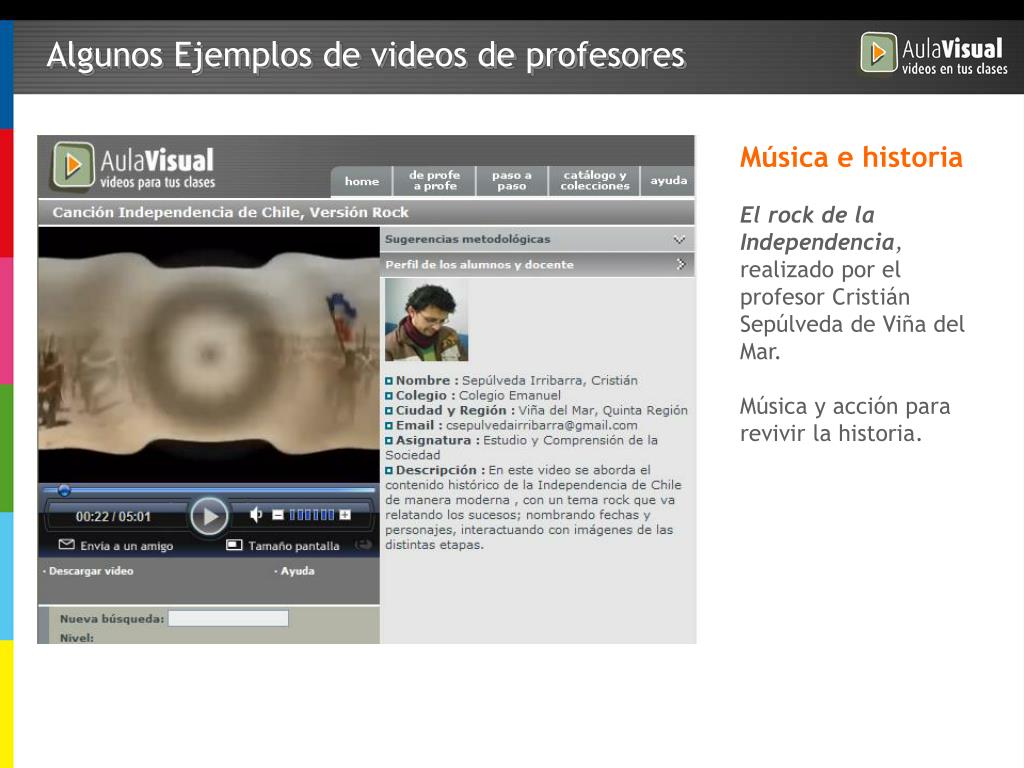This screenshot has height=768, width=1024.
Task: Expand Sugerencias metodológicas with its chevron
Action: [x=679, y=240]
